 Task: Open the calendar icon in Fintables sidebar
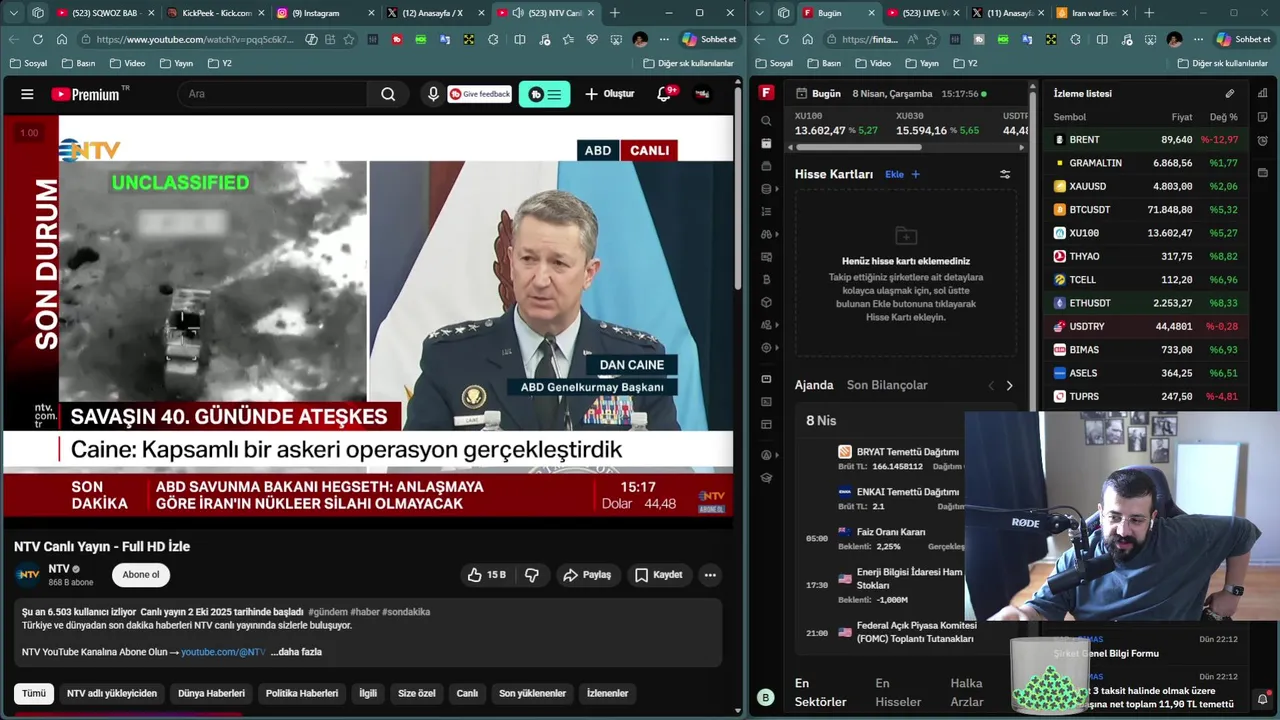coord(766,143)
